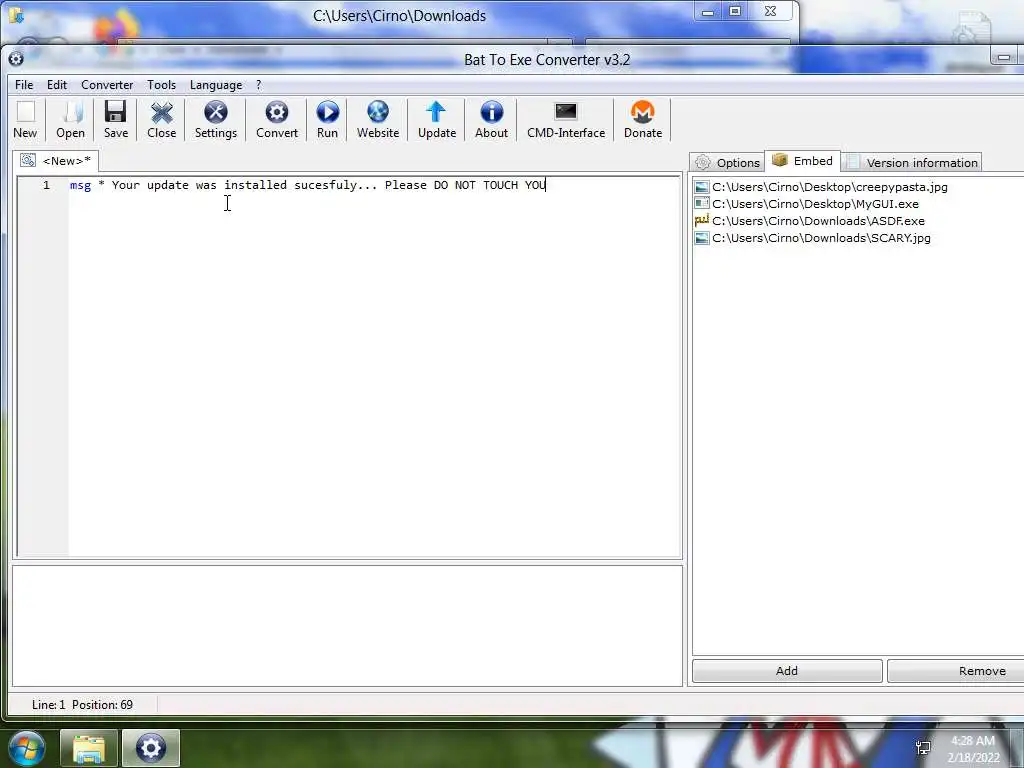Visit the Website toolbar icon
This screenshot has width=1024, height=768.
click(x=377, y=120)
